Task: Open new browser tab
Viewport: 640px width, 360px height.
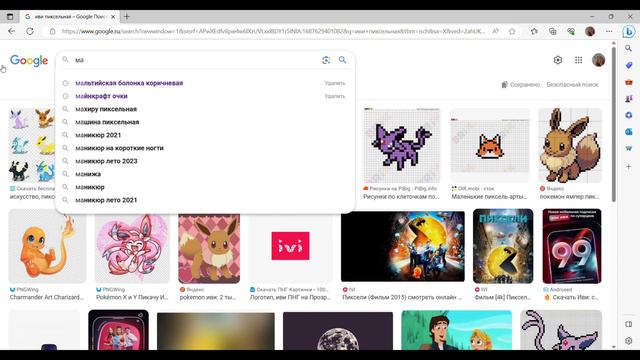Action: (x=127, y=17)
